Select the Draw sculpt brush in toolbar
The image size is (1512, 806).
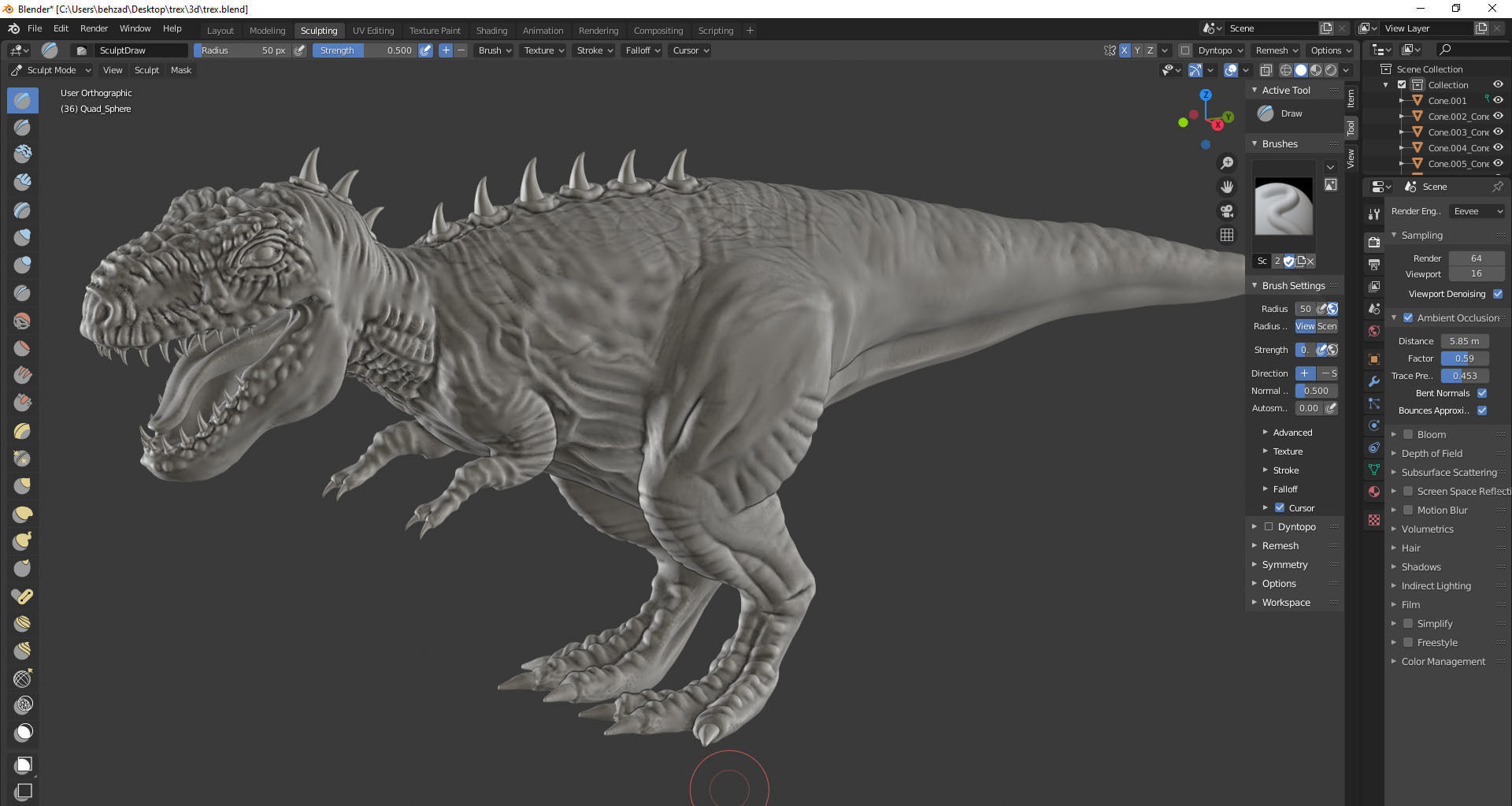click(x=23, y=100)
